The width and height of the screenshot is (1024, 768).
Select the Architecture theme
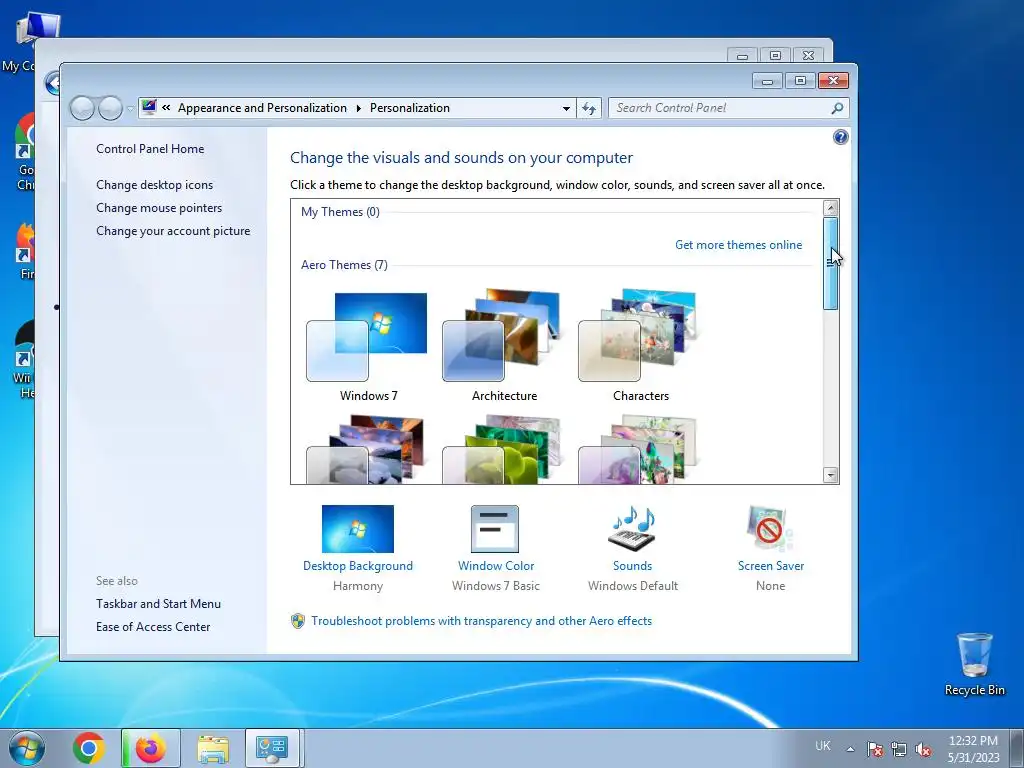pyautogui.click(x=504, y=347)
